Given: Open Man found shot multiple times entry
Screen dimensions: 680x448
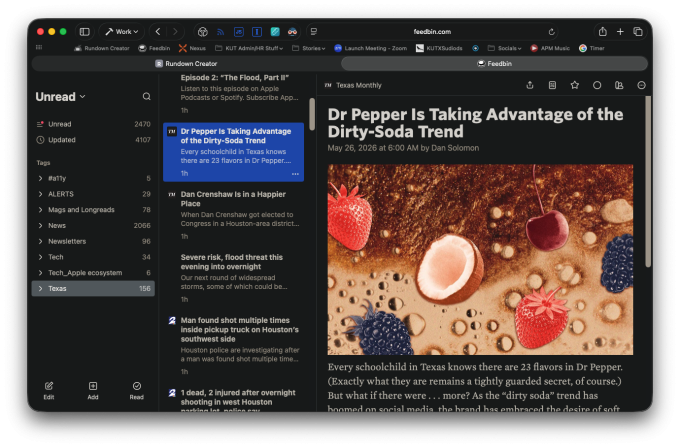Looking at the screenshot, I should pos(233,345).
